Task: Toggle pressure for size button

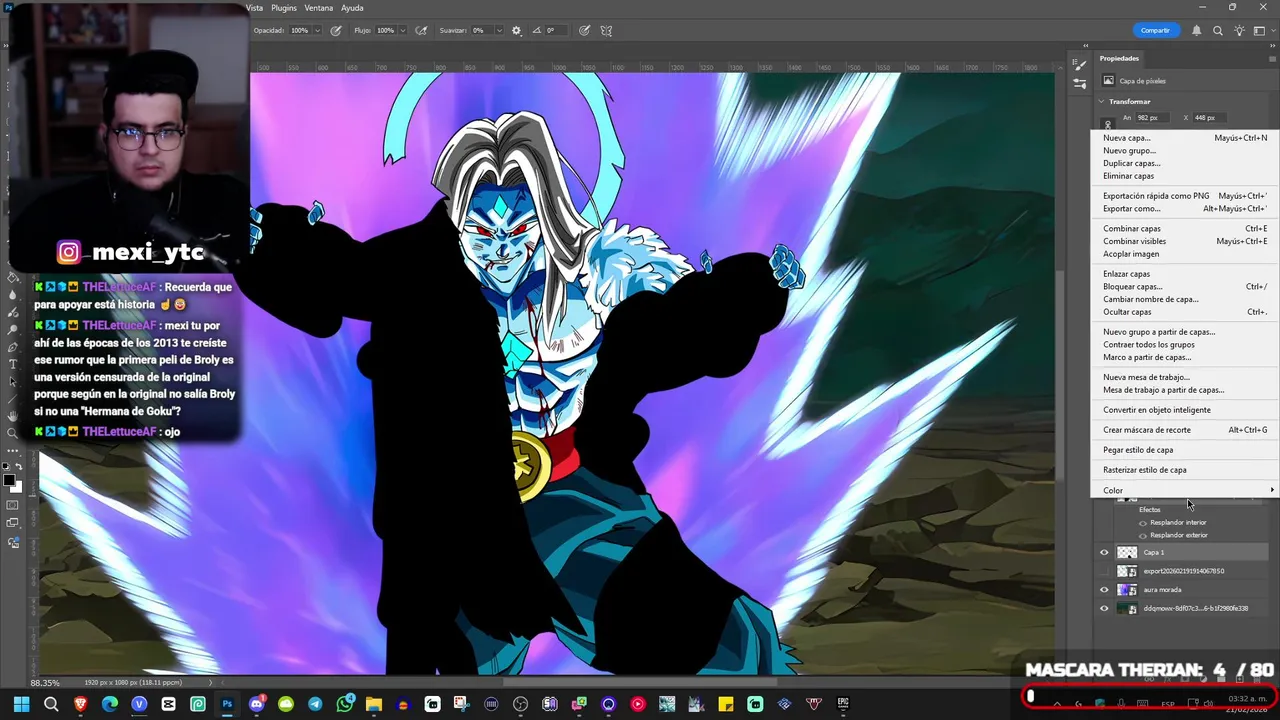Action: (584, 31)
